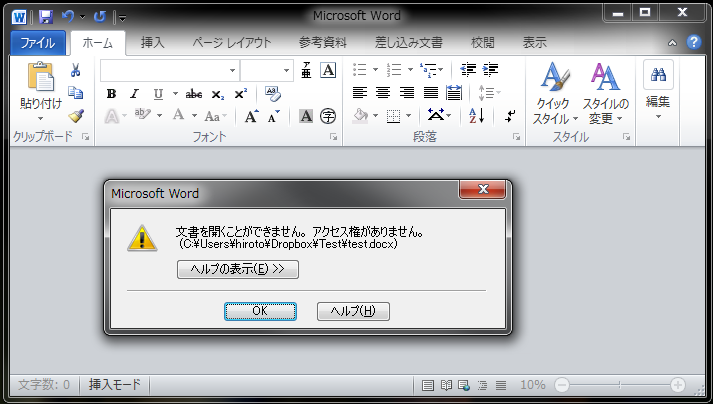Expand the Font (フォント) dialog launcher
This screenshot has width=713, height=404.
pos(334,137)
